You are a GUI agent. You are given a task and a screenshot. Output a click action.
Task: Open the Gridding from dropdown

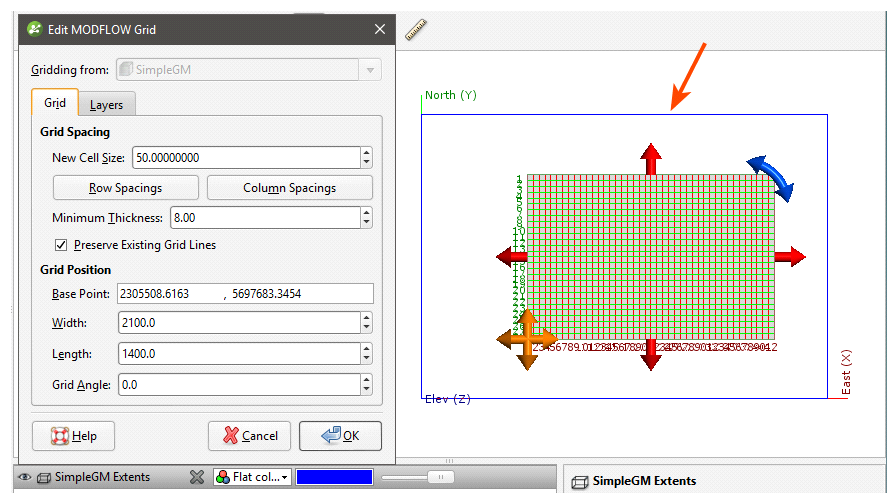click(372, 70)
